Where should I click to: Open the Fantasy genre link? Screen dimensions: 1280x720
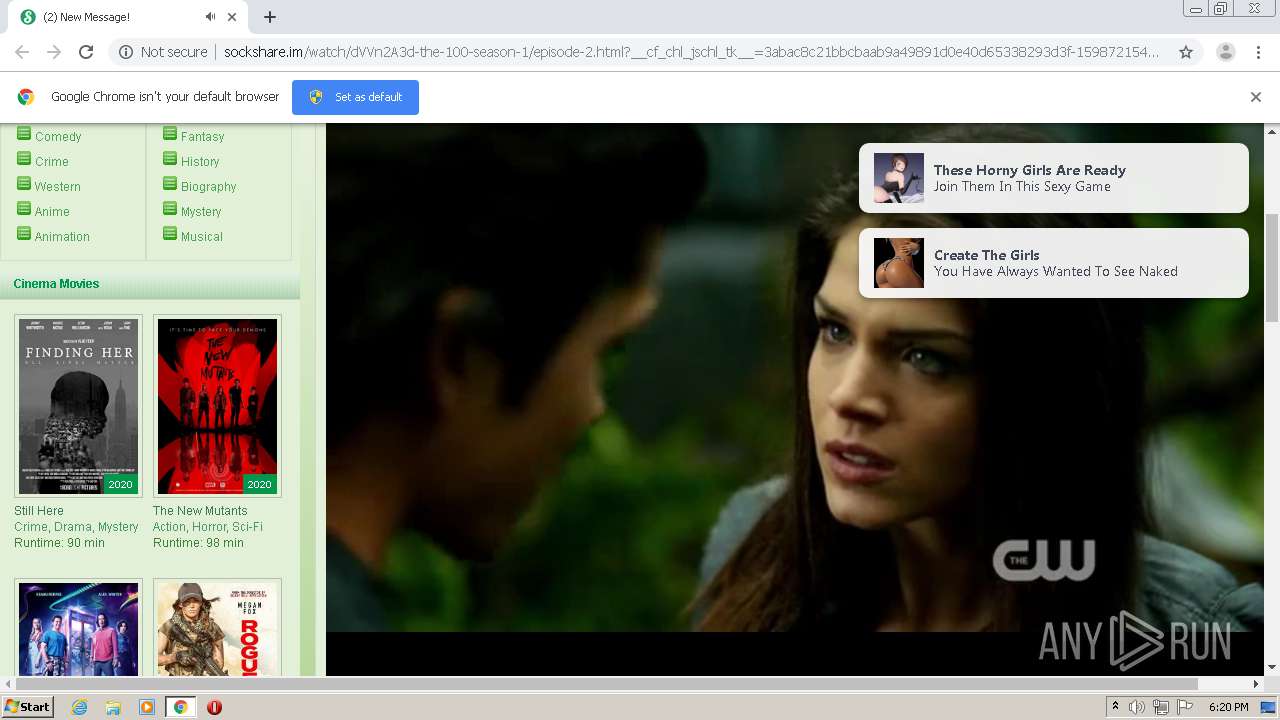pos(202,137)
